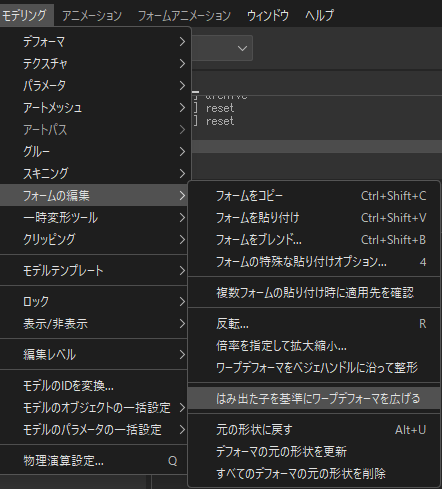Choose モデルのIDを変換...
Viewport: 442px width, 489px height.
(x=95, y=386)
